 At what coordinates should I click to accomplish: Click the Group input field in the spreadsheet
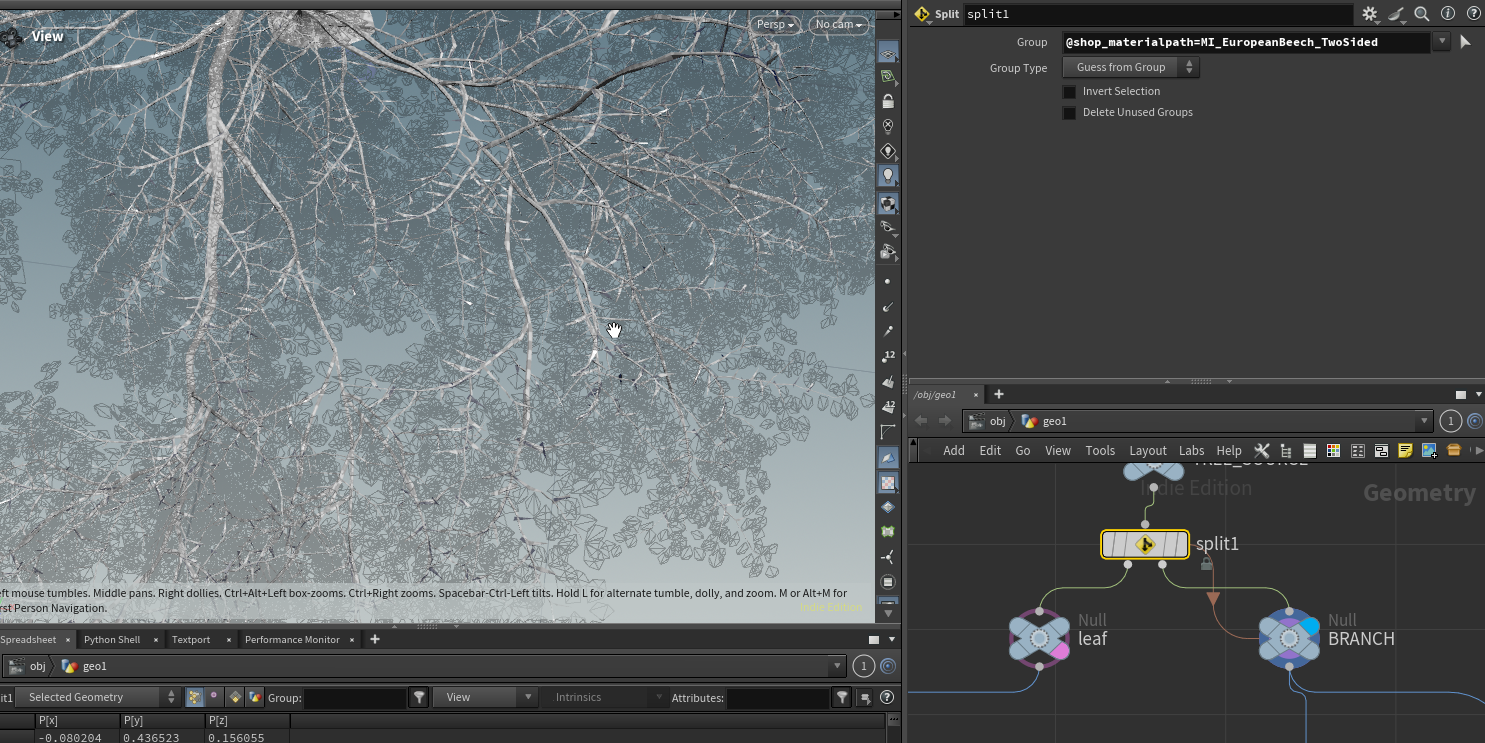[x=355, y=697]
